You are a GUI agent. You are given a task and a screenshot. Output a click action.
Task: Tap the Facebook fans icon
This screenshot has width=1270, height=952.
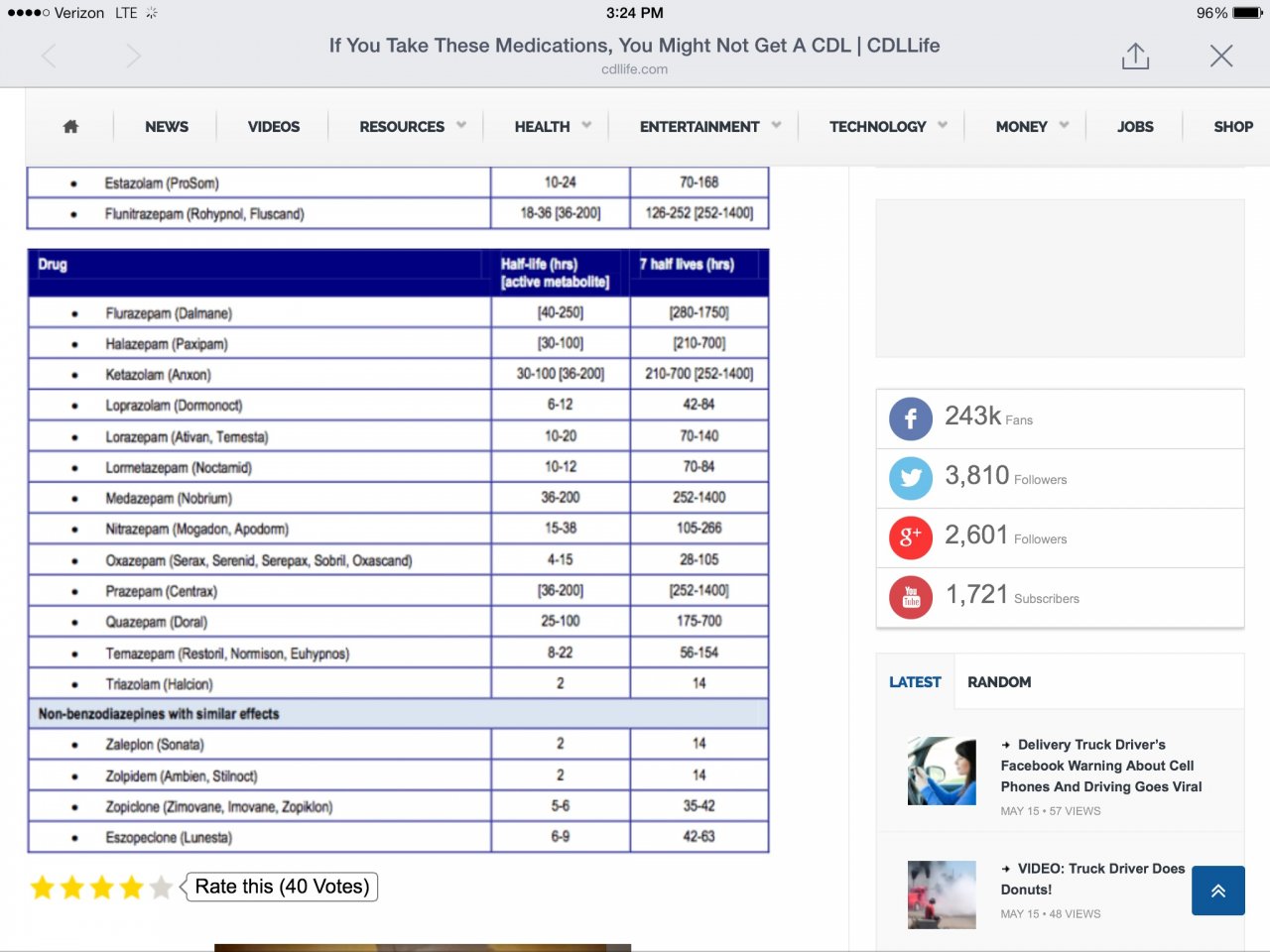coord(910,419)
